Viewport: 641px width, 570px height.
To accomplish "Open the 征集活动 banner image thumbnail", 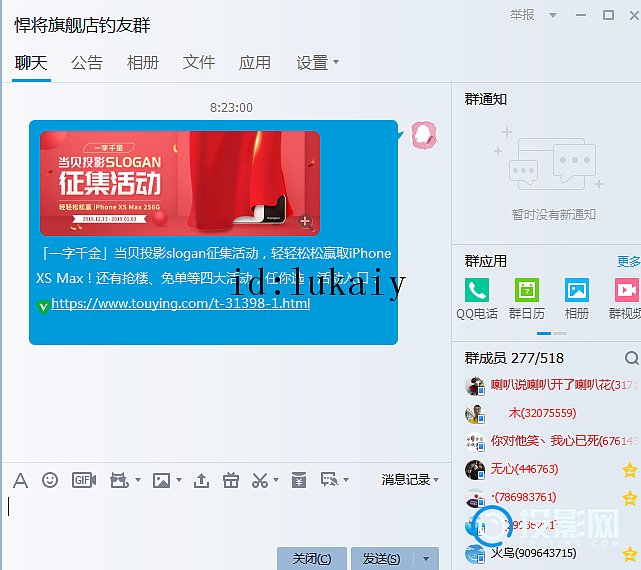I will pos(180,183).
